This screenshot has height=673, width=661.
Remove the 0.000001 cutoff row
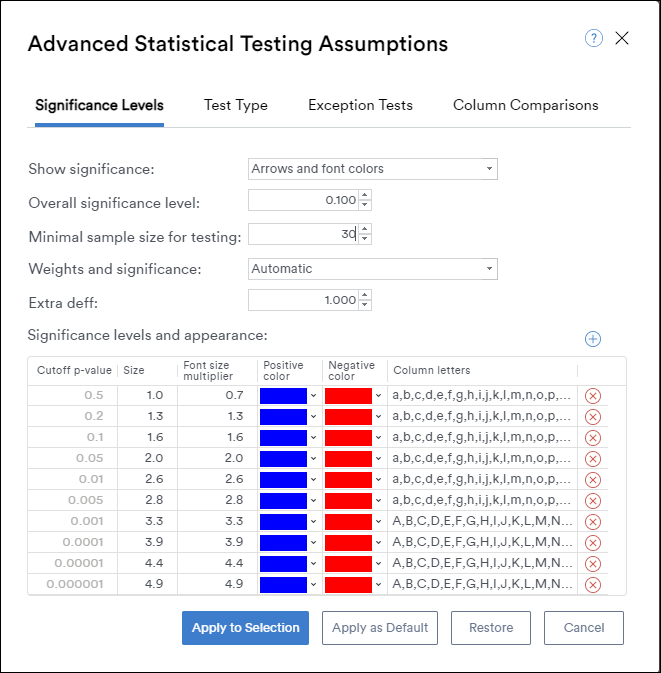[593, 585]
